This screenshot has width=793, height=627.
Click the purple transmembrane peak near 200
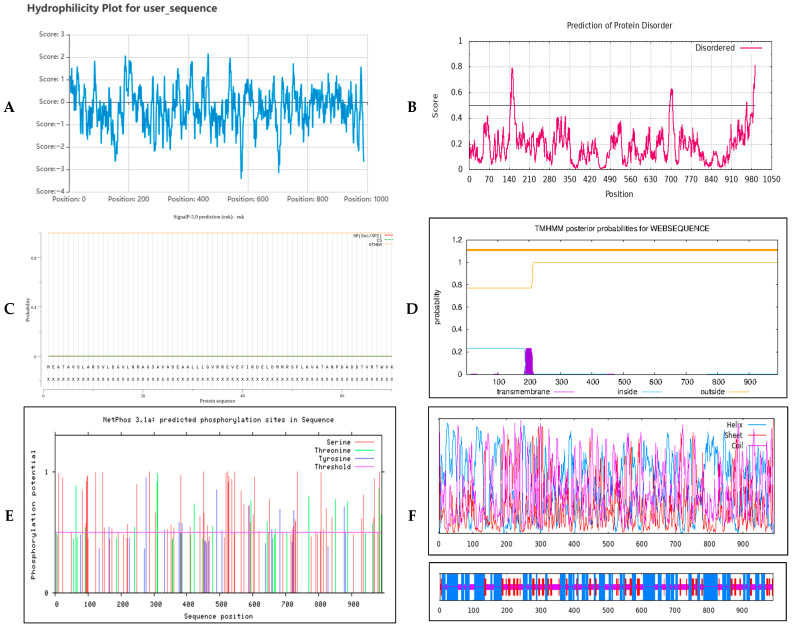click(529, 361)
